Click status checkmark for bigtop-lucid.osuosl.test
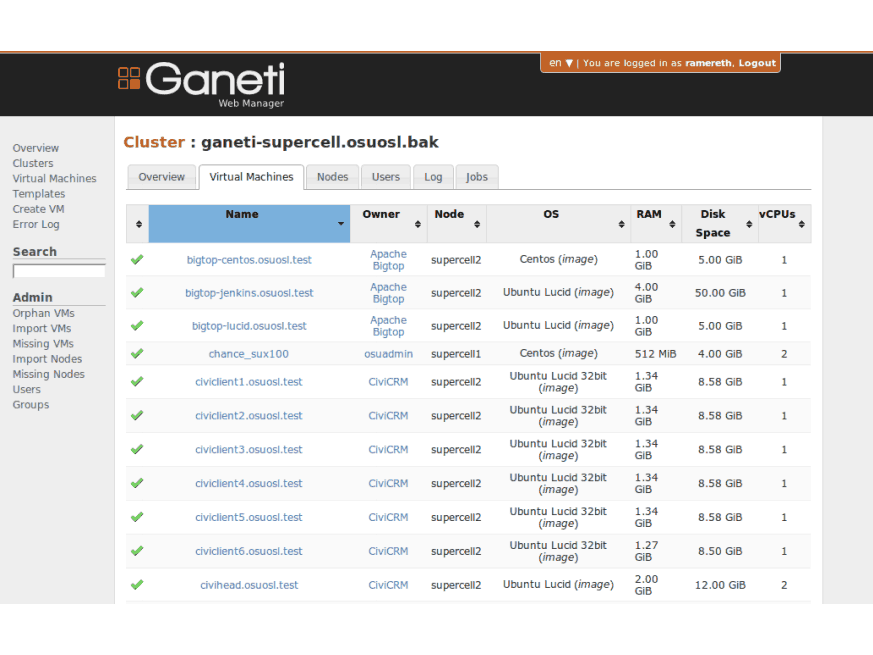873x655 pixels. tap(137, 326)
